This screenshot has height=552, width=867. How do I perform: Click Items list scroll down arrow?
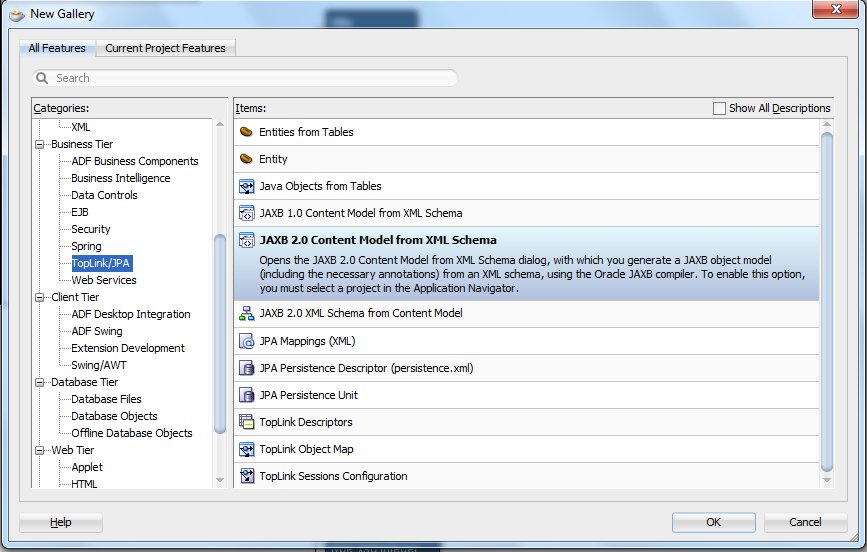[827, 481]
